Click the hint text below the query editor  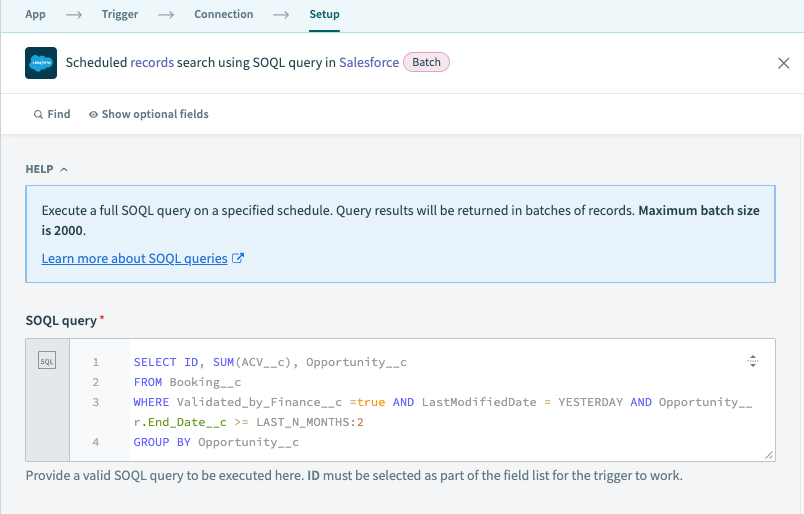(x=354, y=476)
